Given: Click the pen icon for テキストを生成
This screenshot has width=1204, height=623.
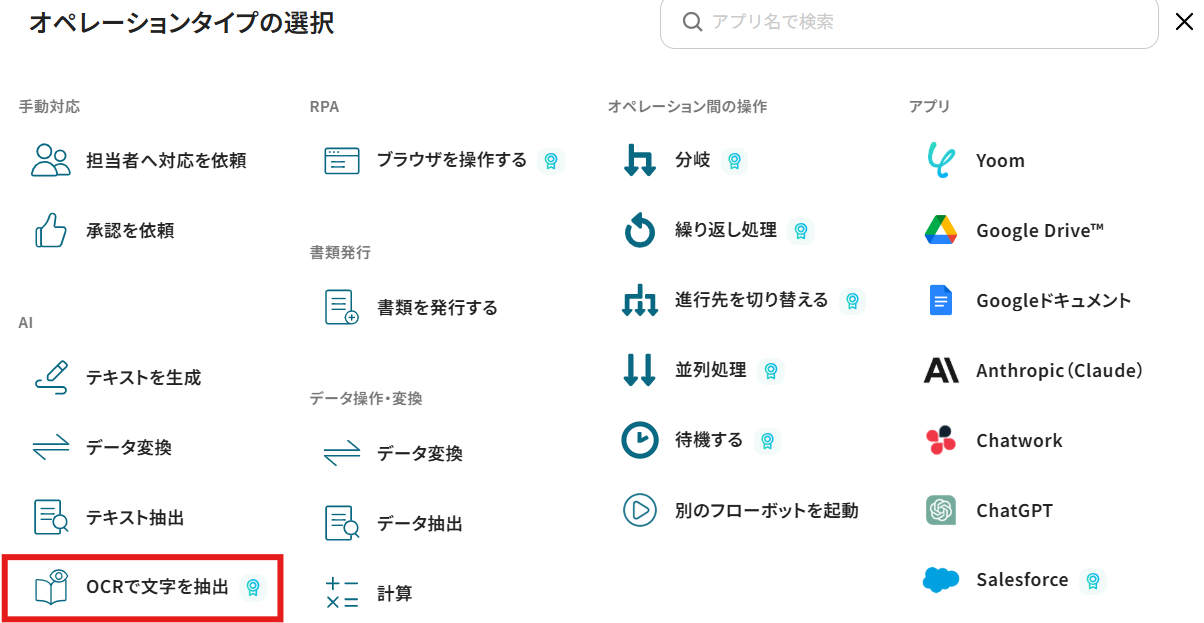Looking at the screenshot, I should click(51, 377).
